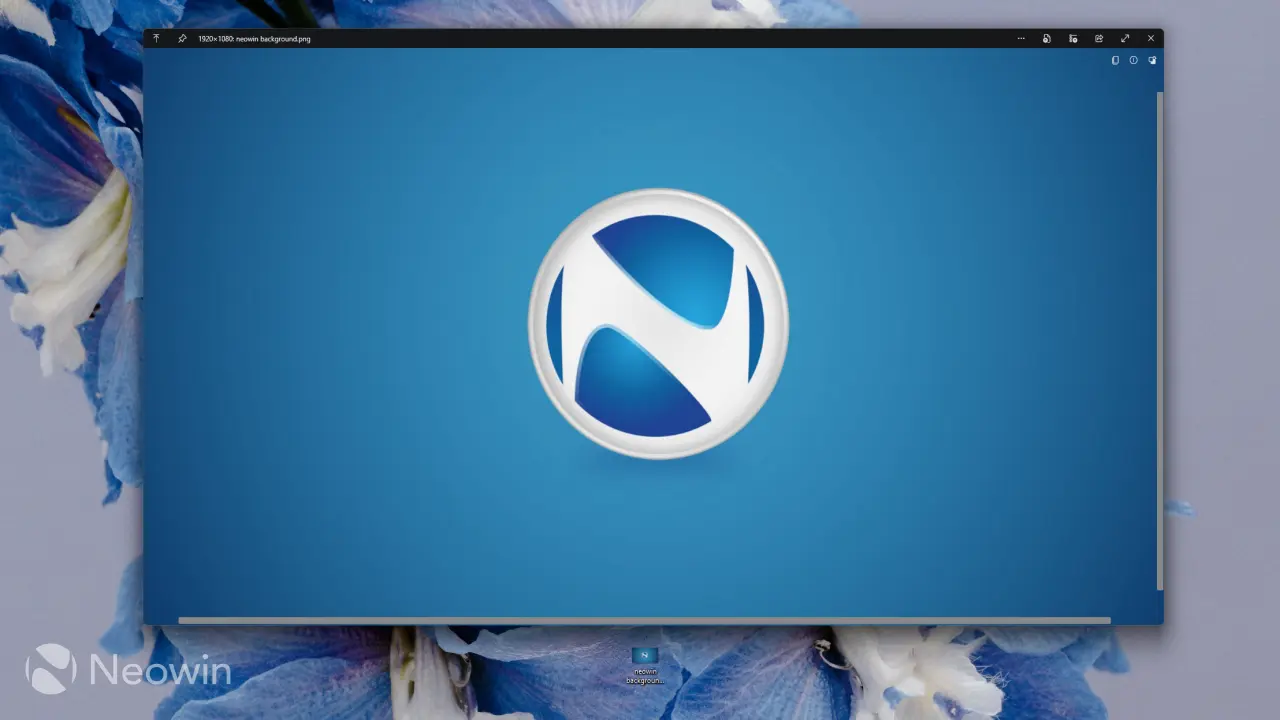
Task: Click the upward arrow icon in title bar
Action: [156, 38]
